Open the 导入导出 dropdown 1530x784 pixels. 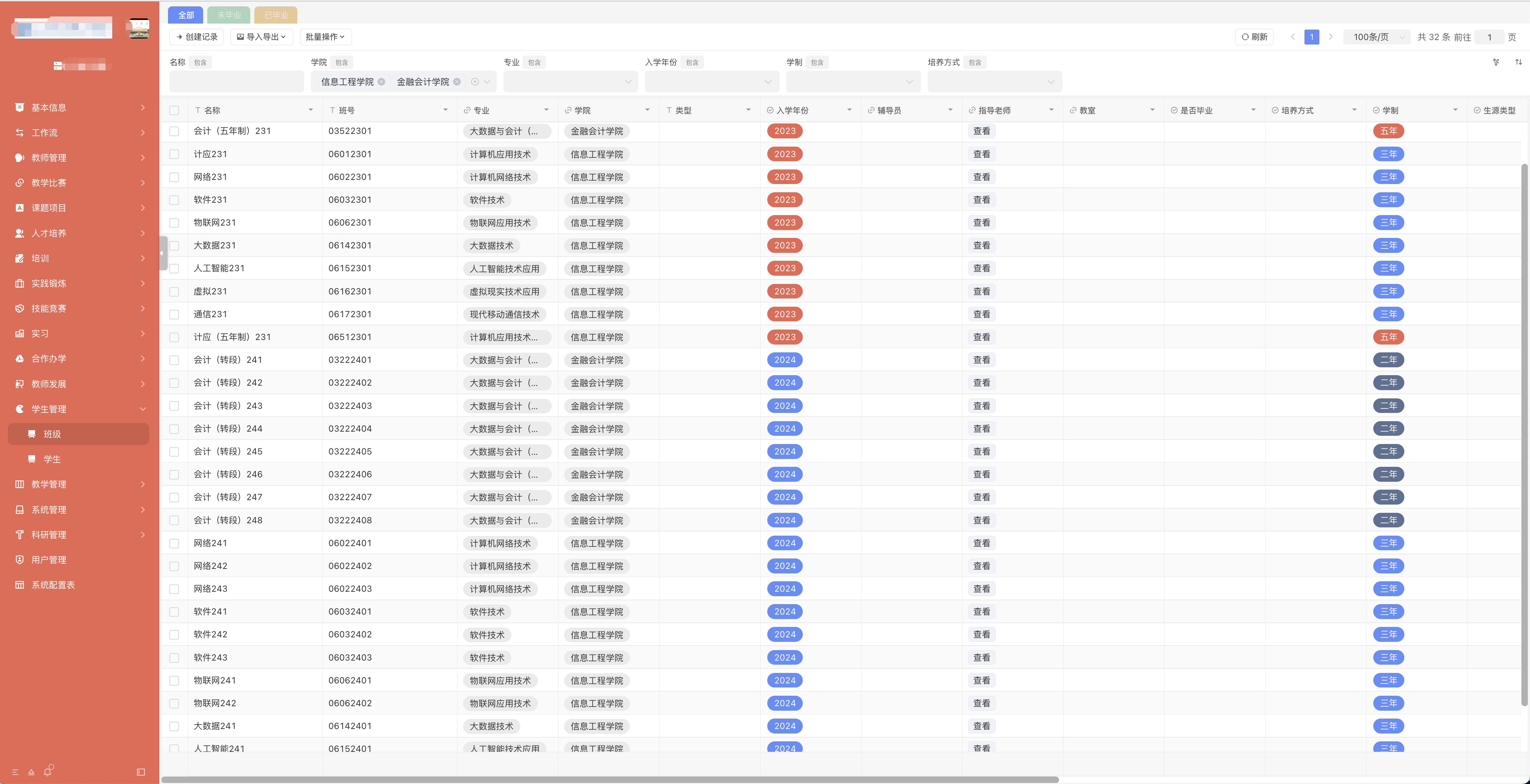[x=261, y=37]
